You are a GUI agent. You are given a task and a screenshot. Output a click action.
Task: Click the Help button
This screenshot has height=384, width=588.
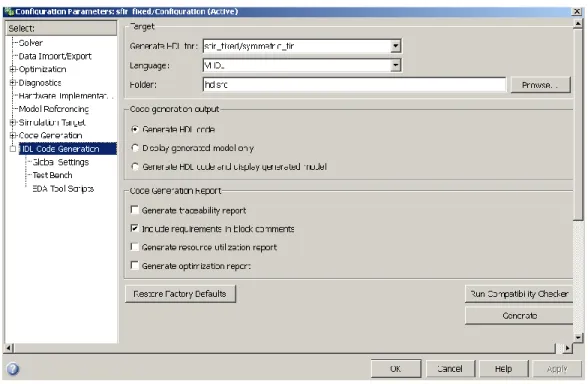point(503,369)
